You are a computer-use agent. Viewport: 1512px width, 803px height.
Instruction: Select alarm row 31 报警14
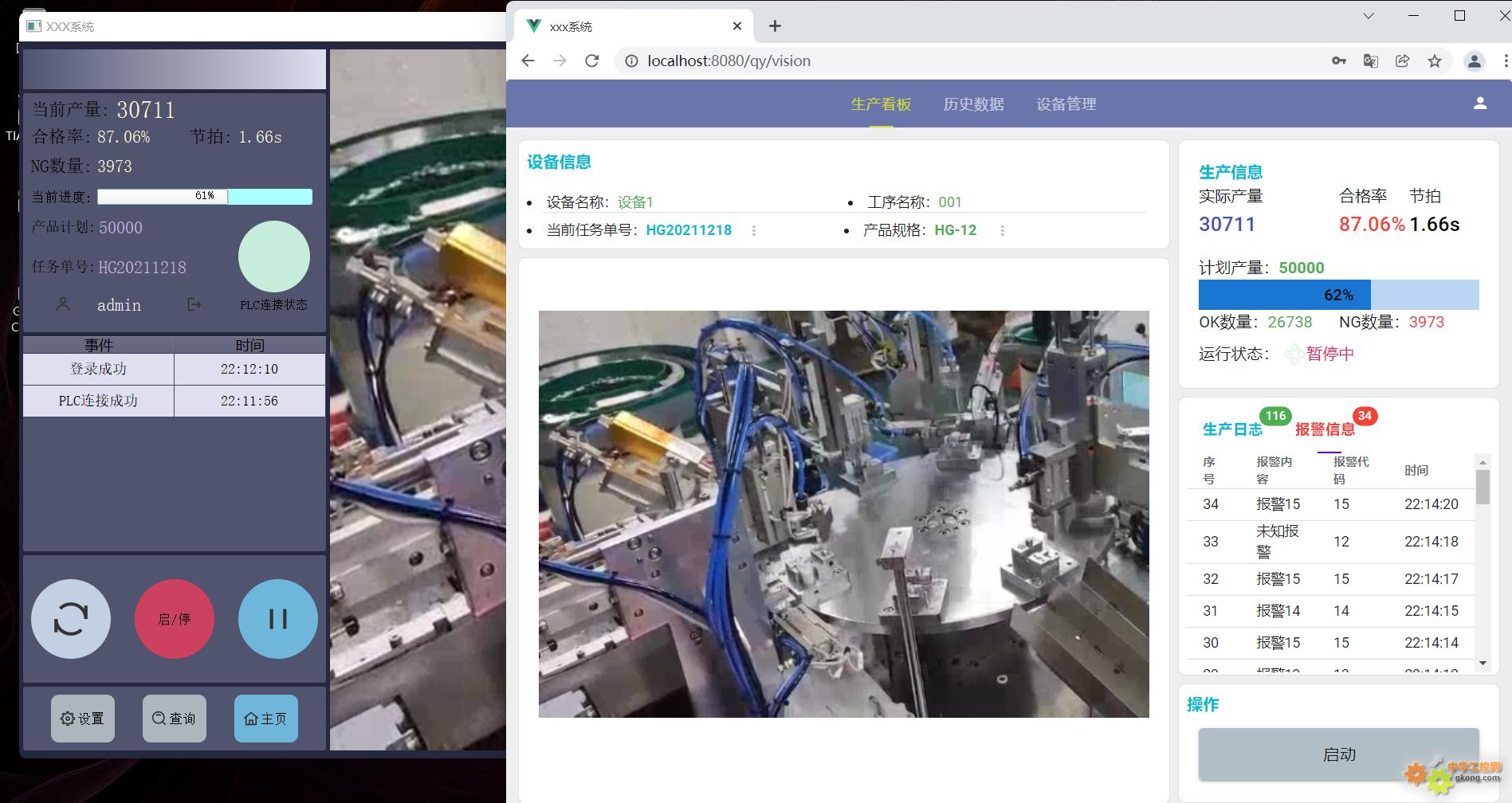pyautogui.click(x=1329, y=611)
